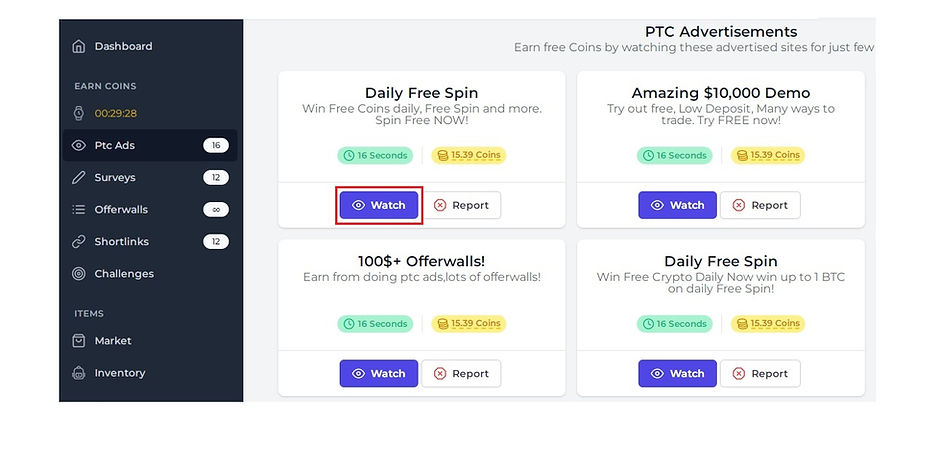Click the 00:29:28 countdown timer

(116, 113)
